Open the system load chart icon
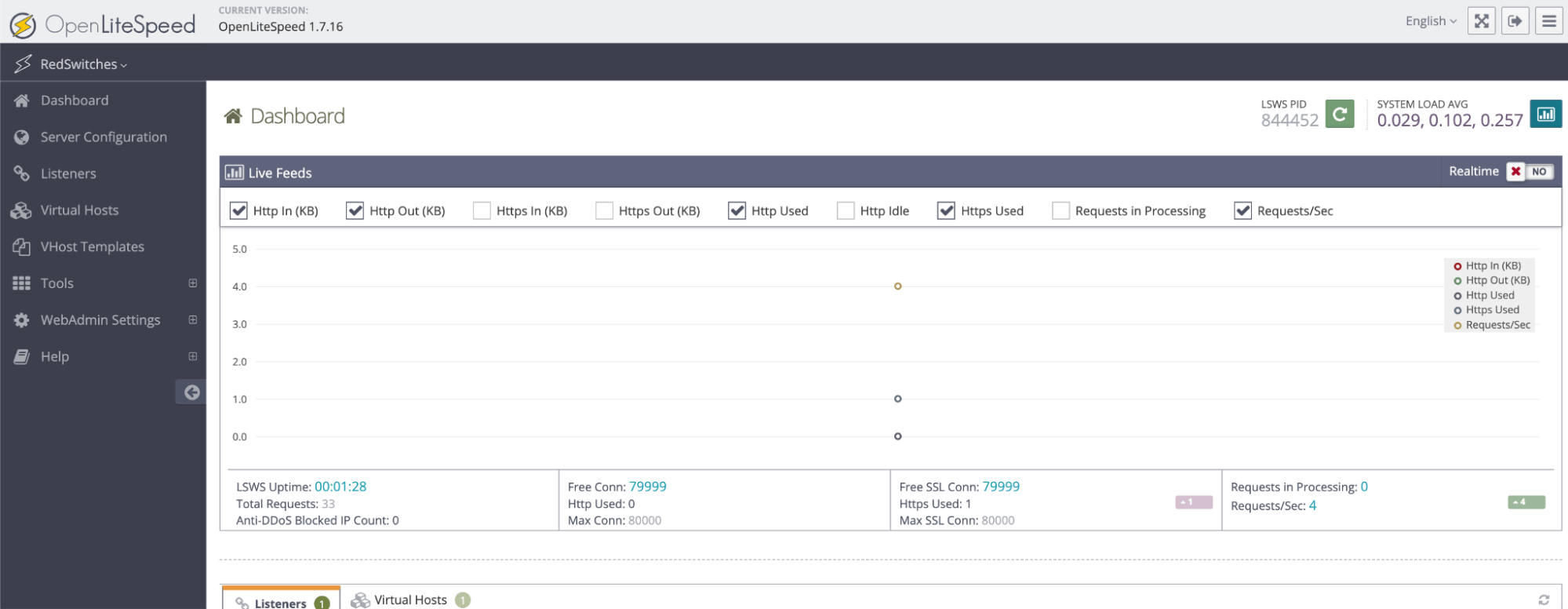 pos(1545,114)
